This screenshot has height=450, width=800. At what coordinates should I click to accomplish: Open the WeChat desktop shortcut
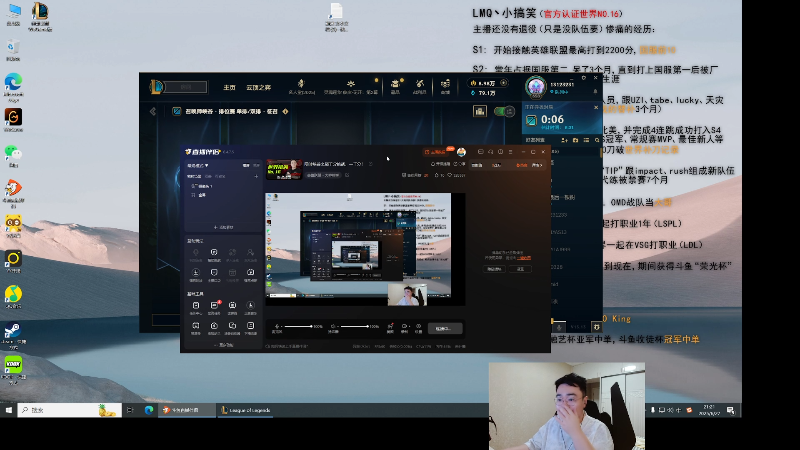pos(13,156)
